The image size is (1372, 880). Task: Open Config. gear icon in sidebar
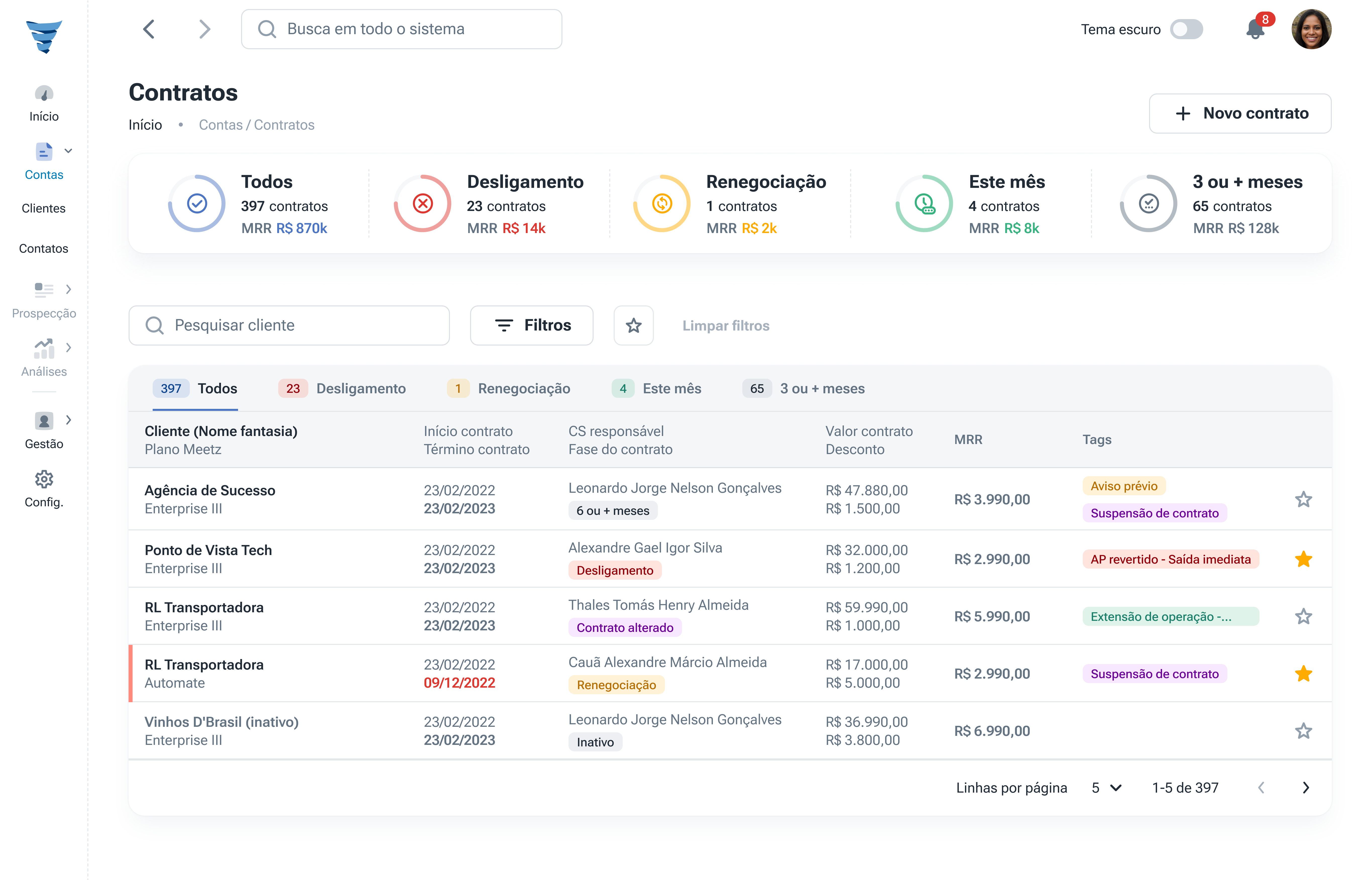(x=44, y=479)
